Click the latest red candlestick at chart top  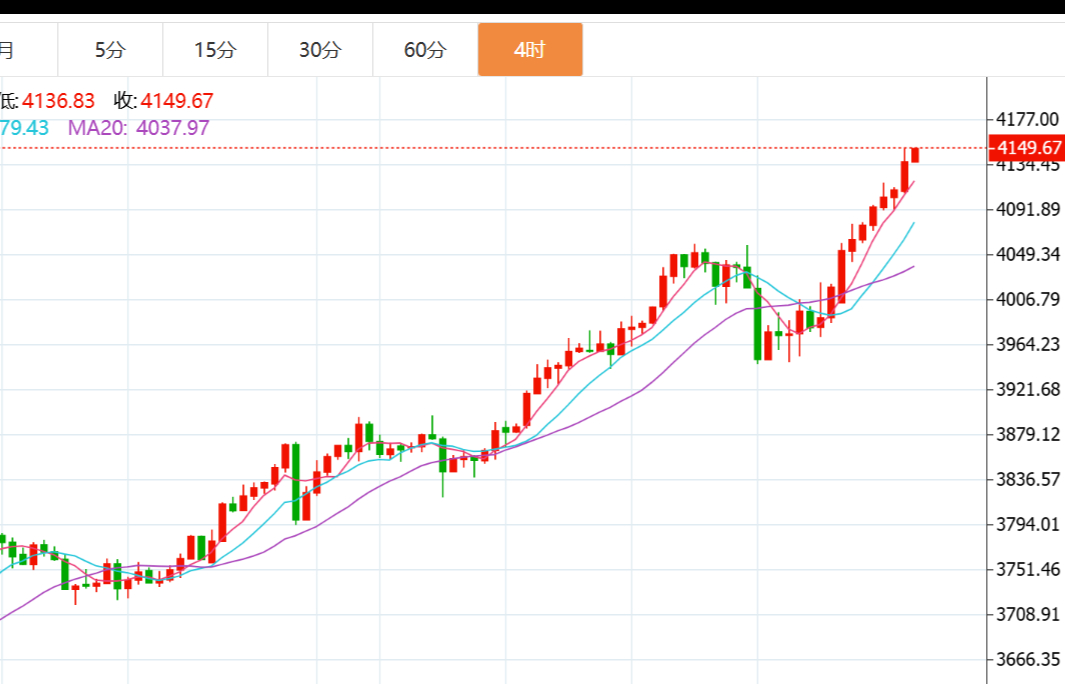[x=915, y=155]
